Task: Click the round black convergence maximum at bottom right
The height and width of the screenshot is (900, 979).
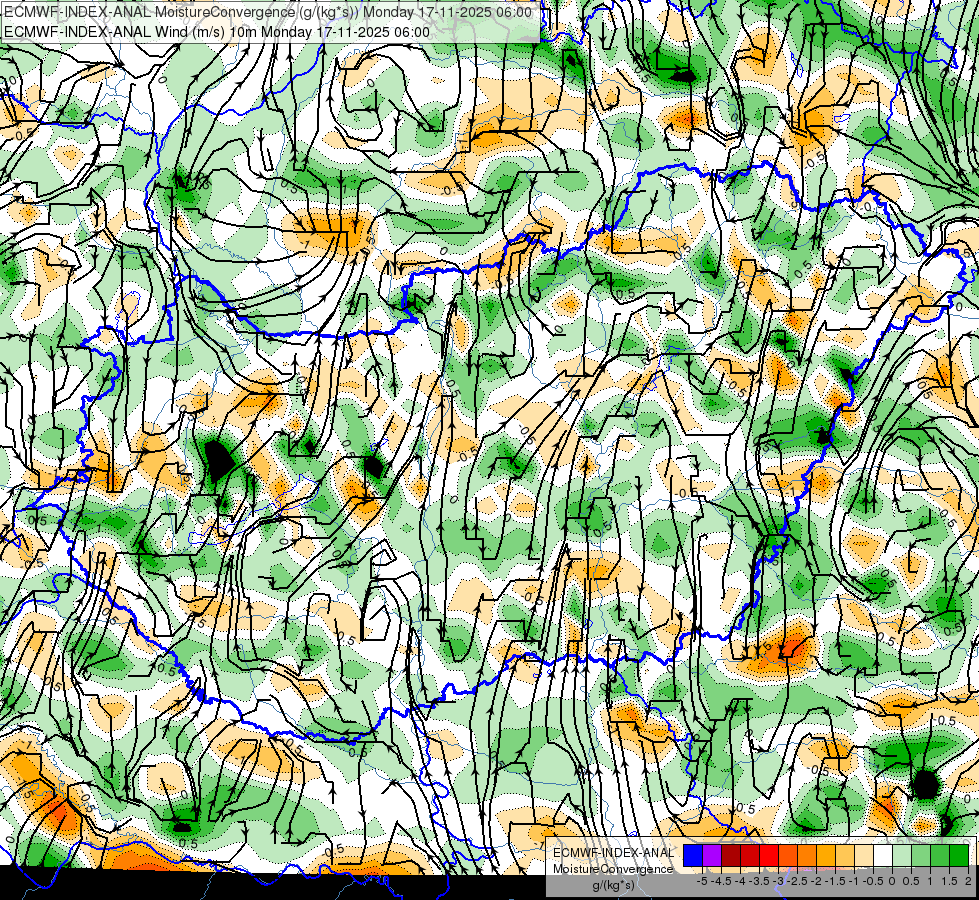Action: click(926, 784)
